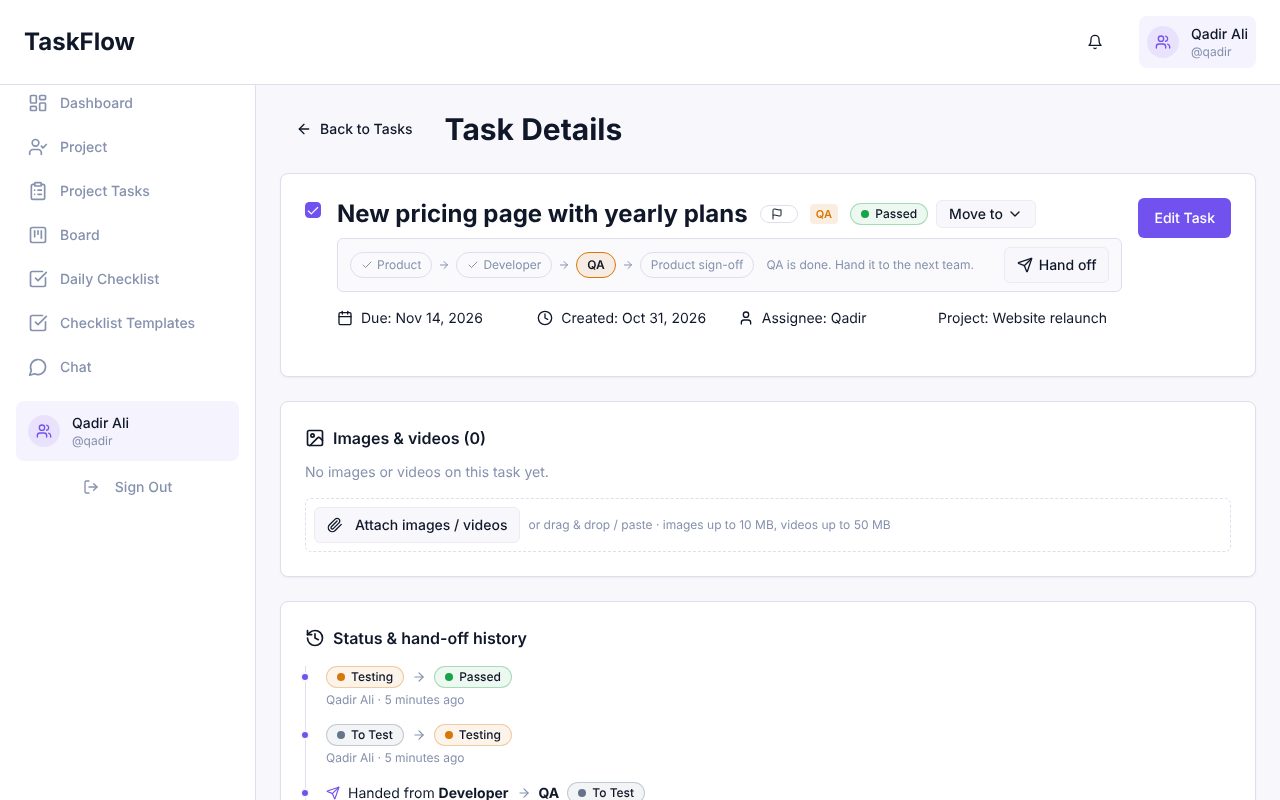Open the notifications bell
This screenshot has width=1280, height=800.
pyautogui.click(x=1095, y=42)
